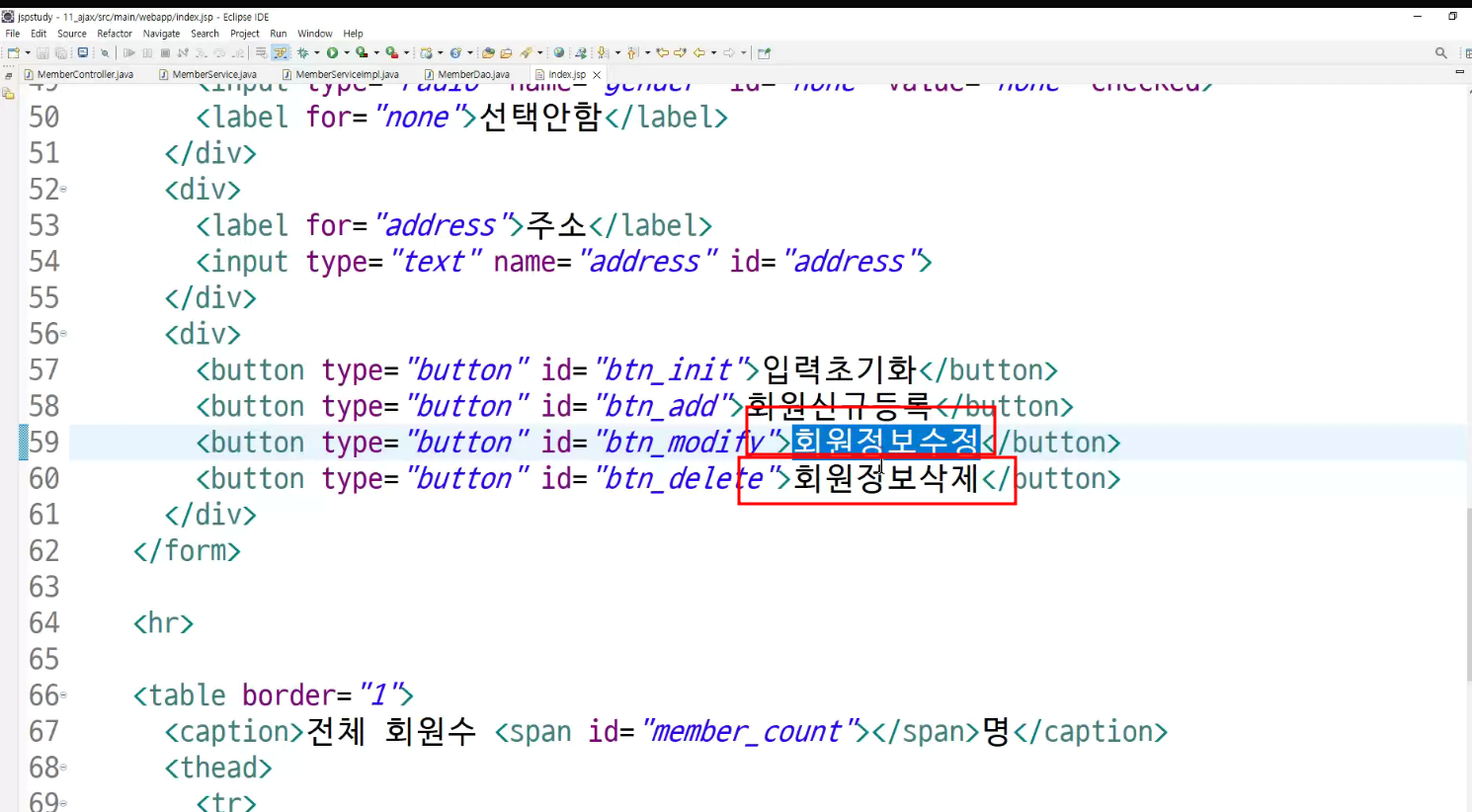Collapse the div fold marker on line 52
This screenshot has width=1472, height=812.
tap(64, 189)
